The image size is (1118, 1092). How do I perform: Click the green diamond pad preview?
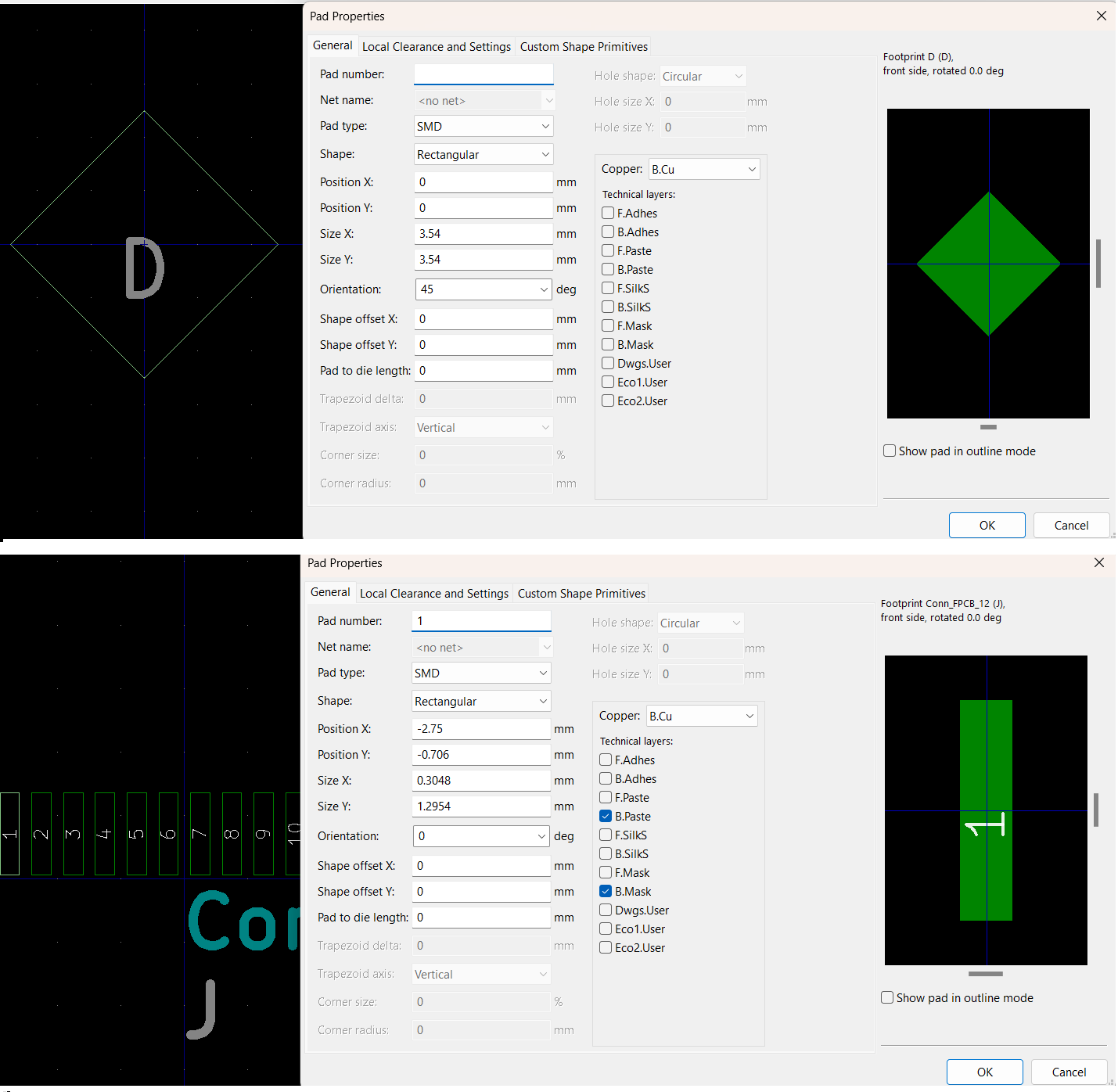point(988,264)
